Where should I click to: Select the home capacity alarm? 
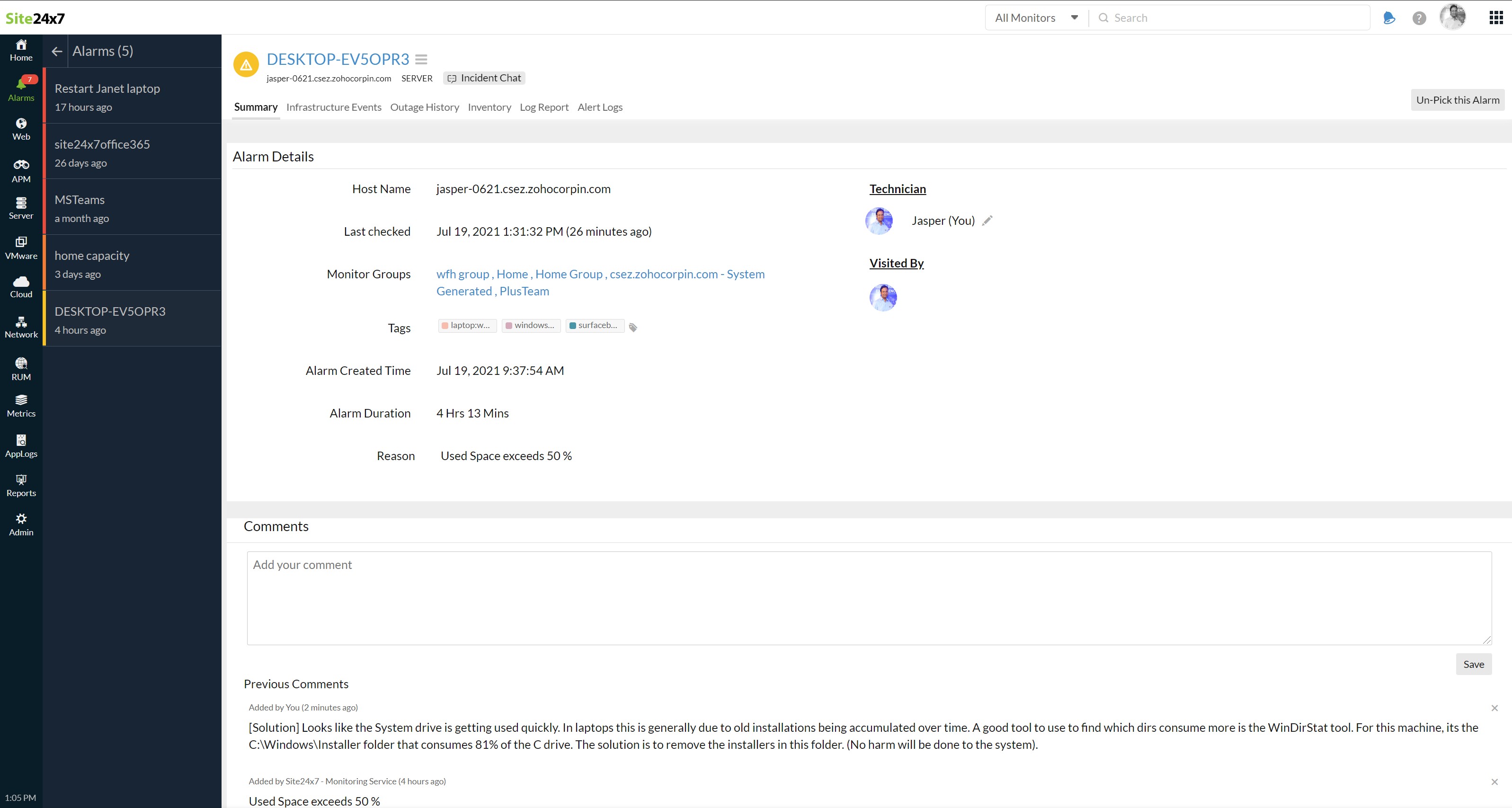132,264
